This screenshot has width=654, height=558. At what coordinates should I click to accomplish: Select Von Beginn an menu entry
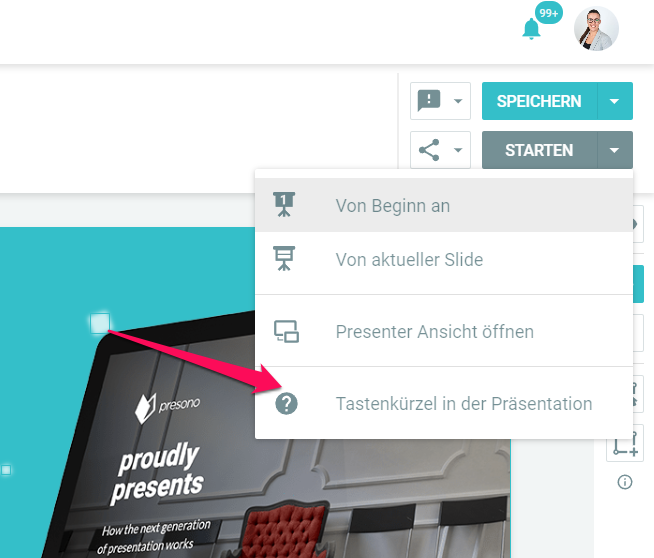(x=444, y=205)
